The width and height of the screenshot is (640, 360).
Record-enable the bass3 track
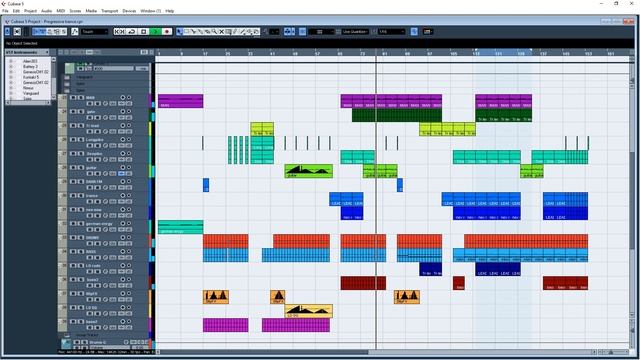[x=122, y=280]
